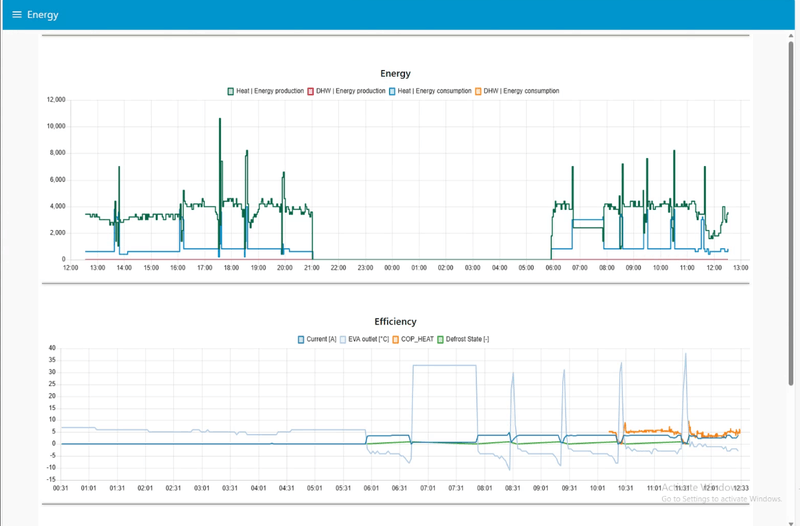Viewport: 800px width, 526px height.
Task: Toggle Defrost State legend swatch
Action: tap(440, 339)
